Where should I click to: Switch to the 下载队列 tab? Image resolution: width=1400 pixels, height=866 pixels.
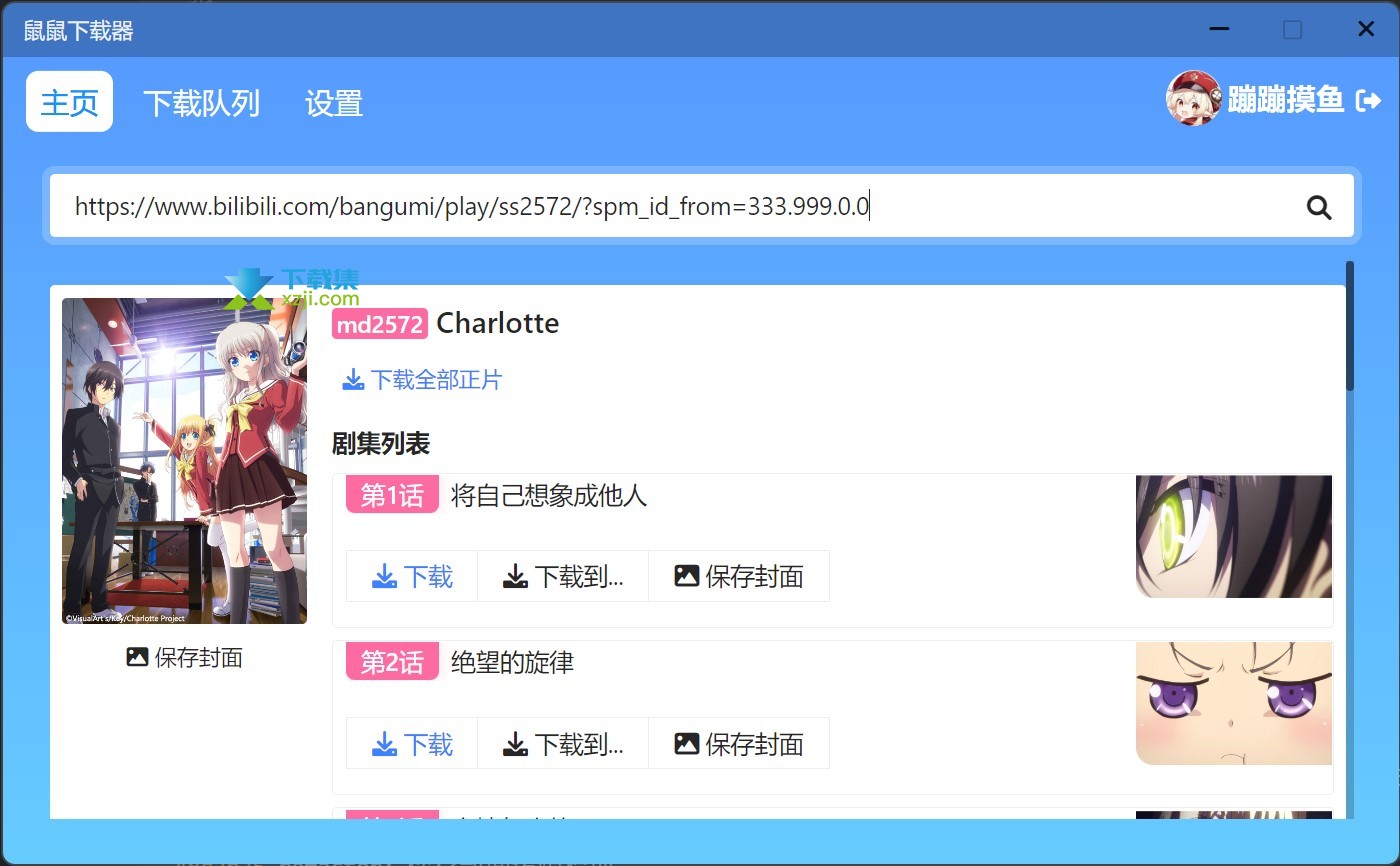click(201, 102)
